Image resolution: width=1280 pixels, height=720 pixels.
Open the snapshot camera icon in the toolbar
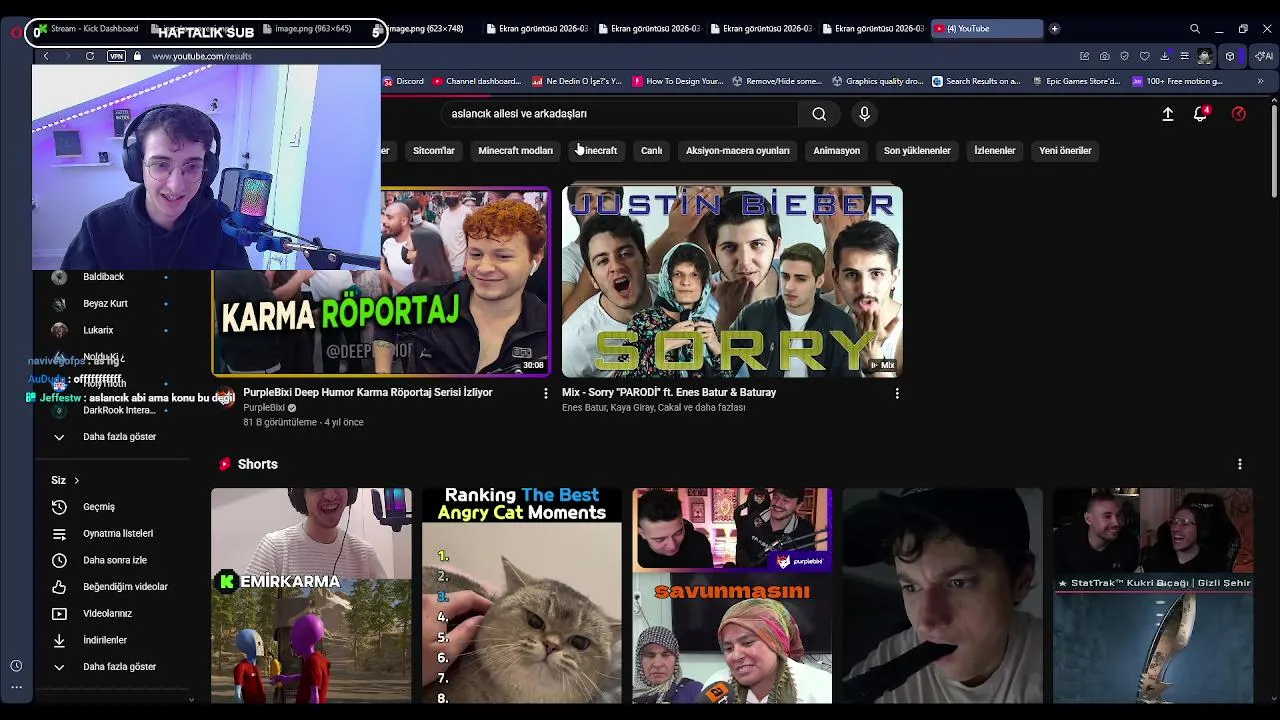(1104, 56)
